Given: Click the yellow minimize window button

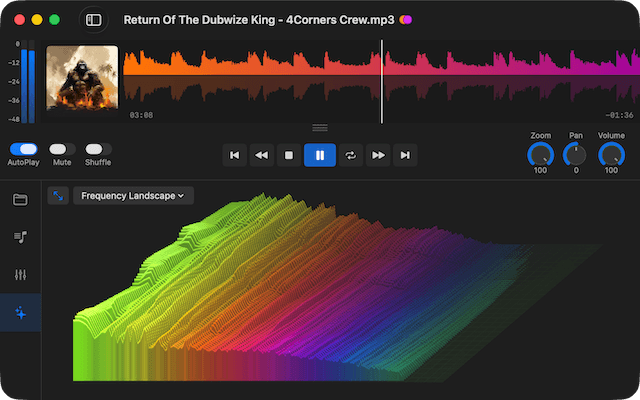Looking at the screenshot, I should pyautogui.click(x=37, y=20).
